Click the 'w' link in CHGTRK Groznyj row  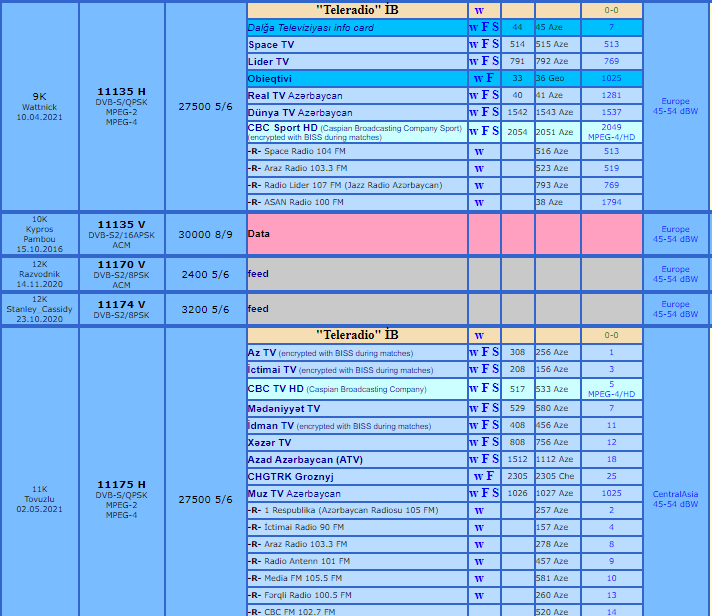(x=478, y=477)
